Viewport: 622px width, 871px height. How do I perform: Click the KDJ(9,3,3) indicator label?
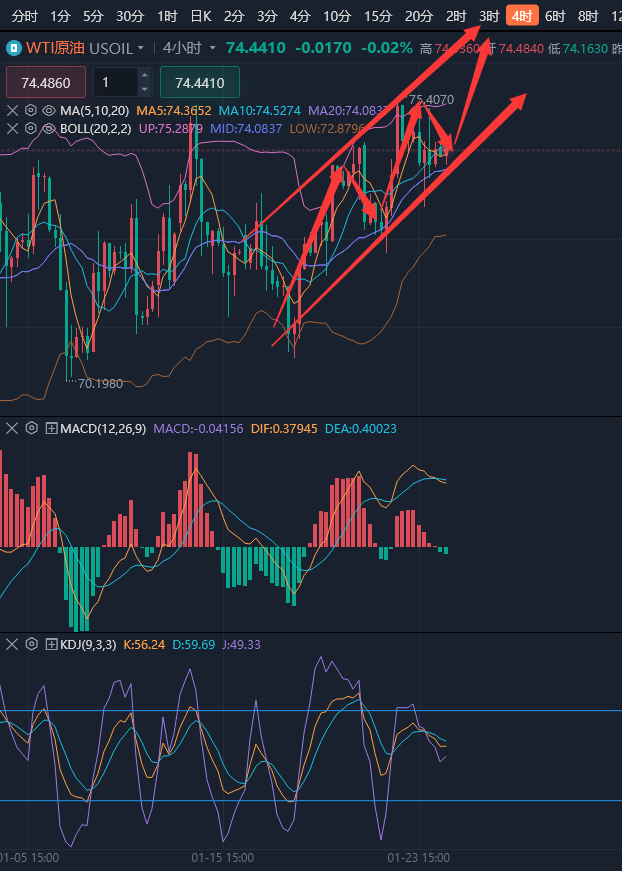[x=88, y=644]
